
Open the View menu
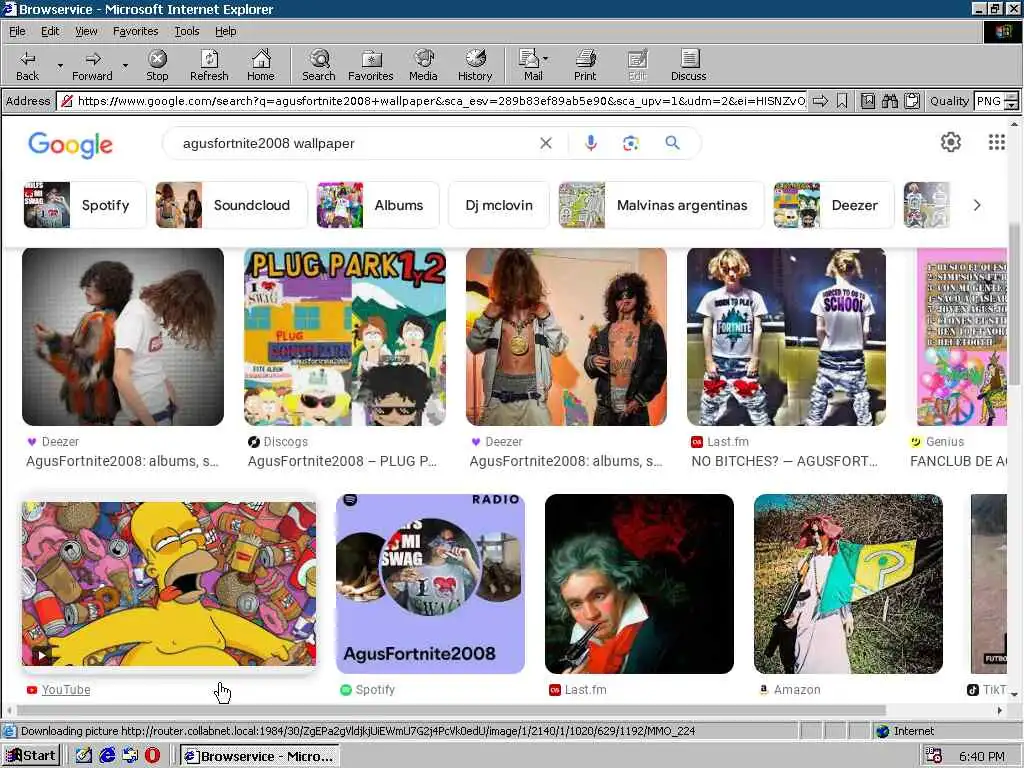click(86, 31)
